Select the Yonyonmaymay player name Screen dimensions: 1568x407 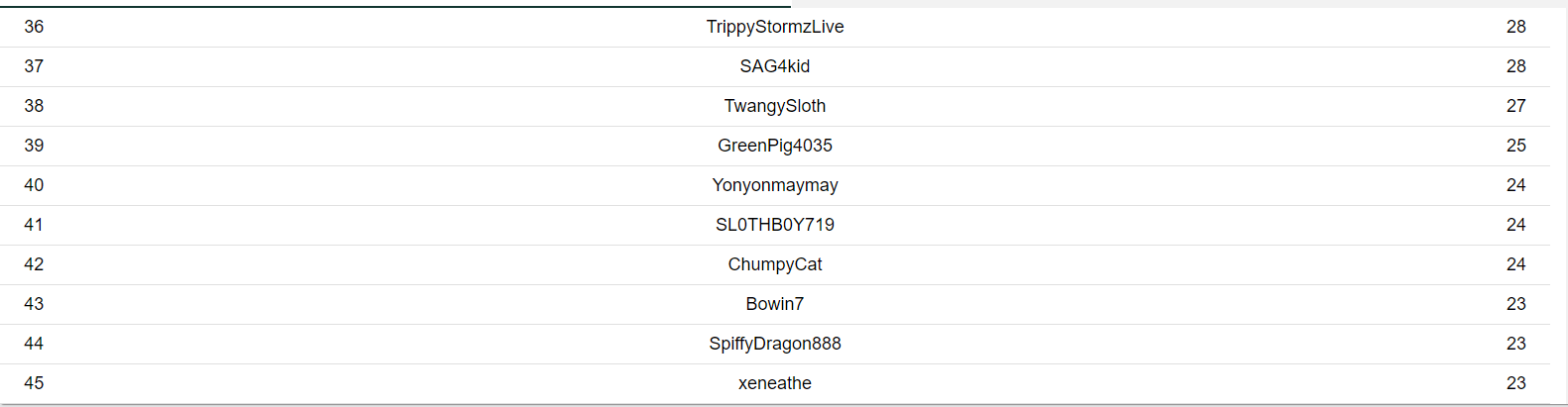(775, 185)
